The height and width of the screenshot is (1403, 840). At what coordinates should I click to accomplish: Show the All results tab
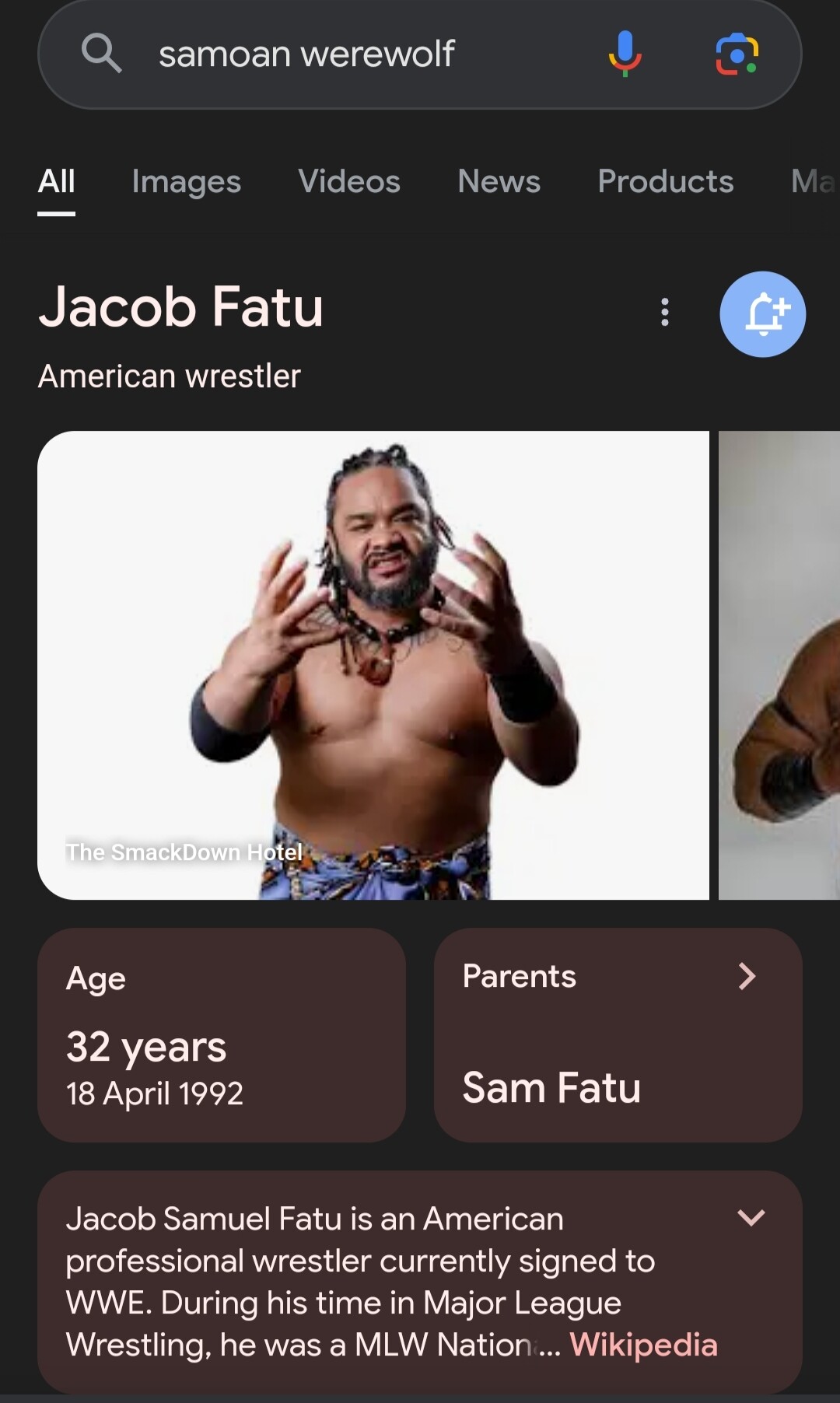coord(57,181)
